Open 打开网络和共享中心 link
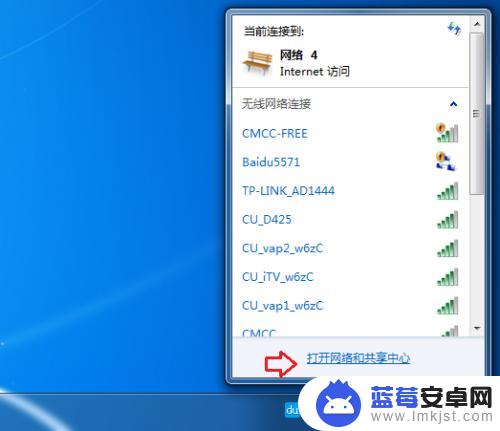500x431 pixels. (x=358, y=358)
